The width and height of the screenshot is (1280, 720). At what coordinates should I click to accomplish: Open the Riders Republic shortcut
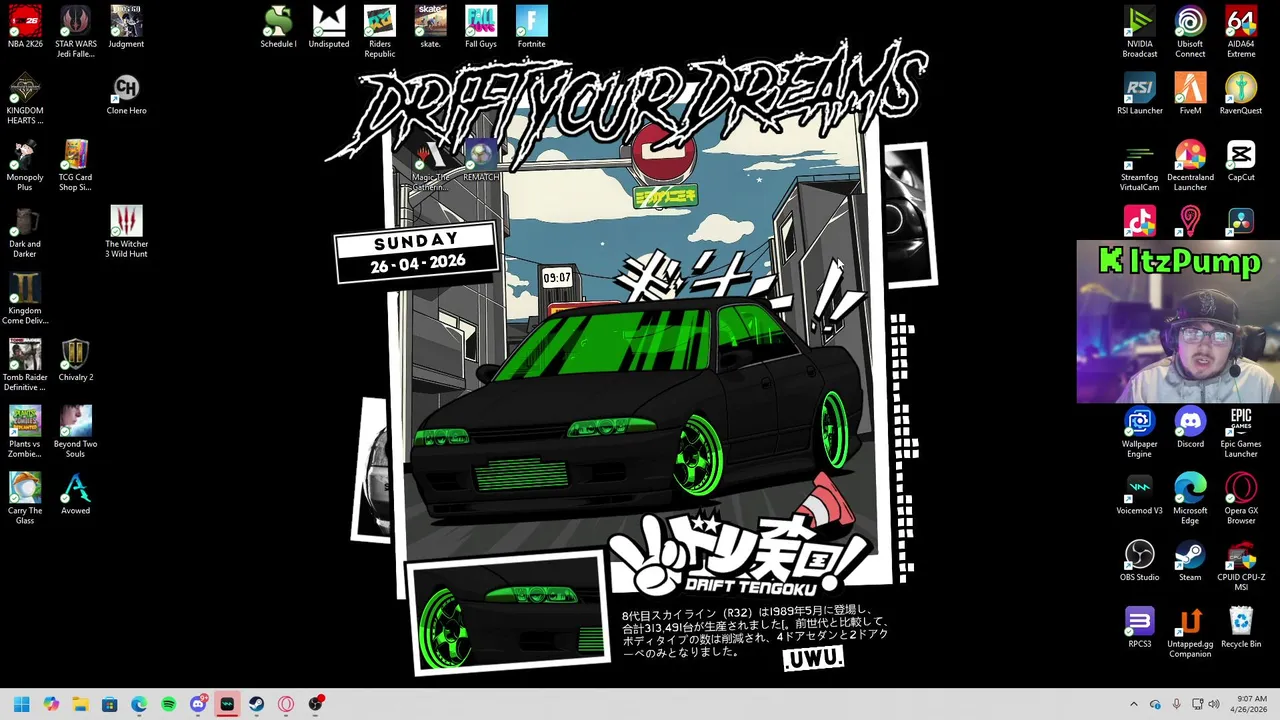380,32
